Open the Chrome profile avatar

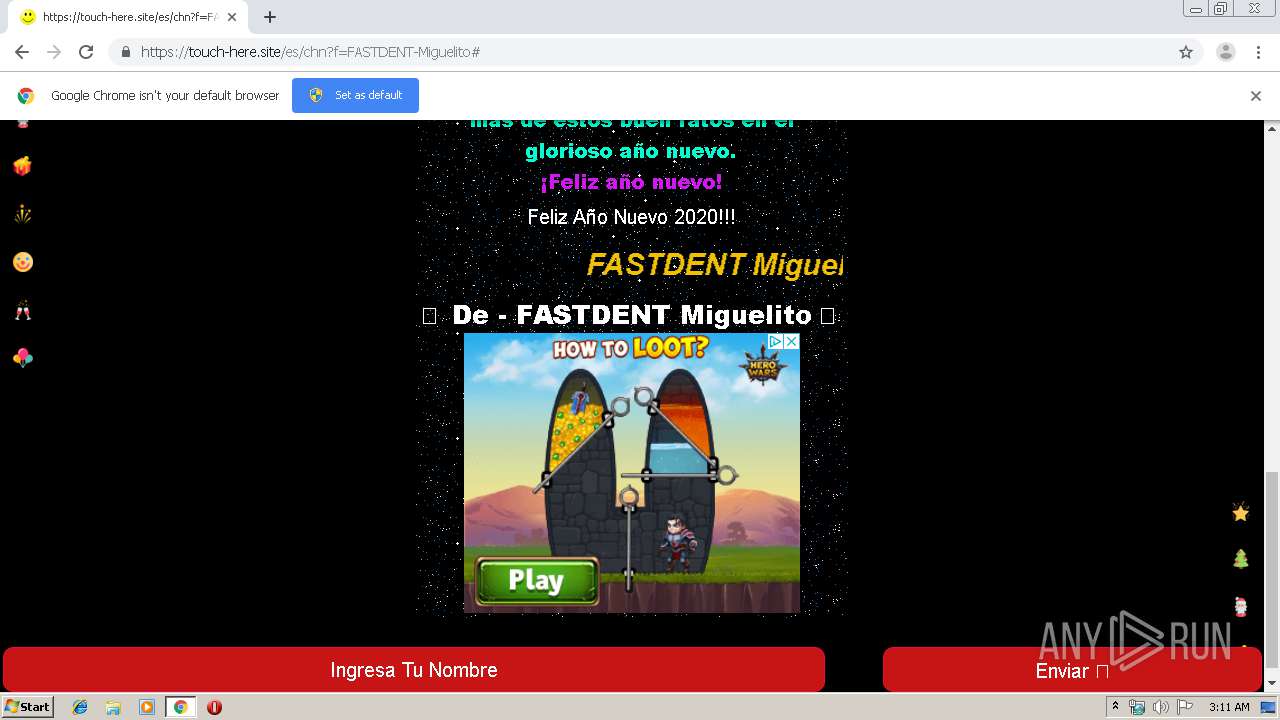tap(1225, 52)
